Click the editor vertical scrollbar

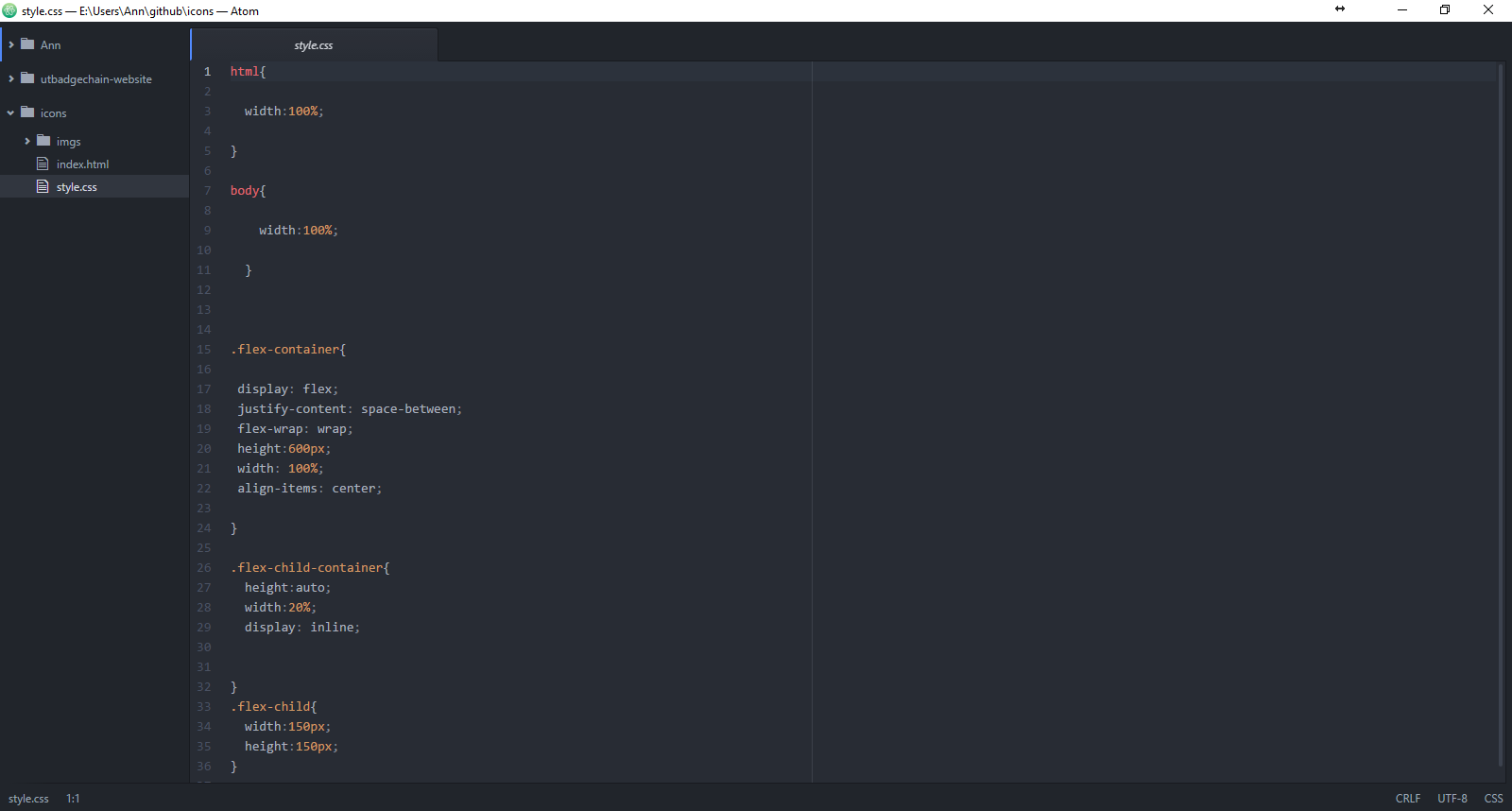1500,415
